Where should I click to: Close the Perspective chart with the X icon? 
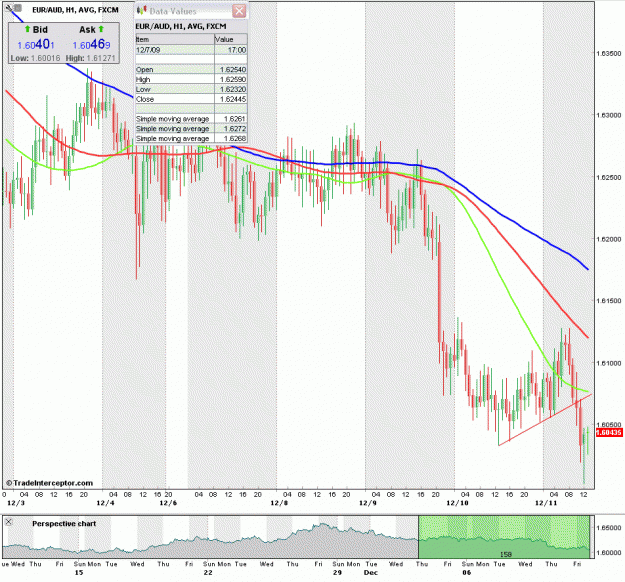8,522
